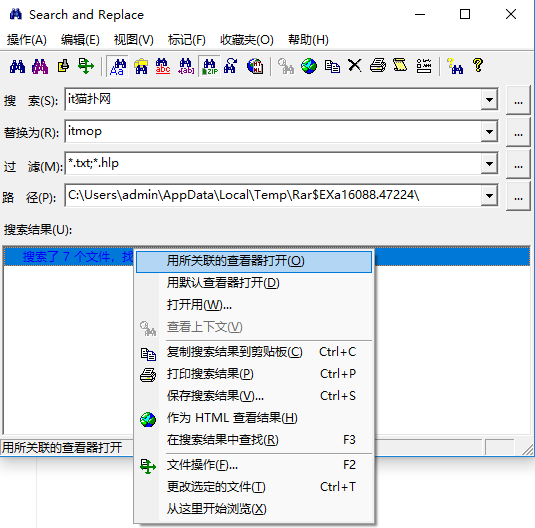Toggle the search ZIP files option
The width and height of the screenshot is (535, 528).
[x=209, y=66]
